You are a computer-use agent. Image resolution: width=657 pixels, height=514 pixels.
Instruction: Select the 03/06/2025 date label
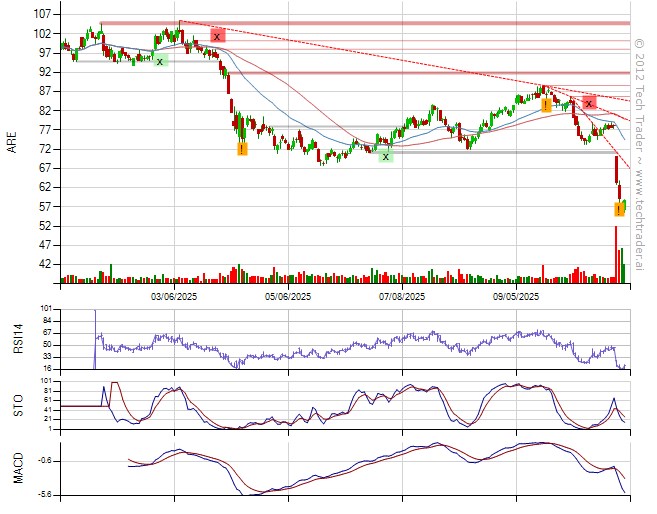click(175, 296)
